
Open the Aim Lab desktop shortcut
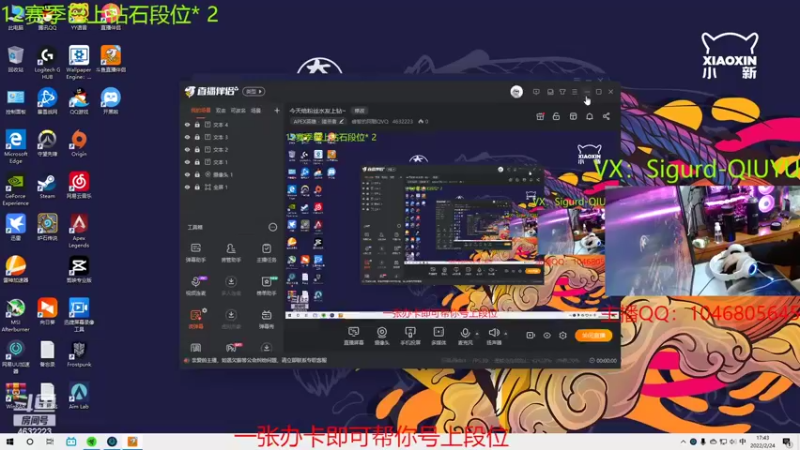coord(79,396)
